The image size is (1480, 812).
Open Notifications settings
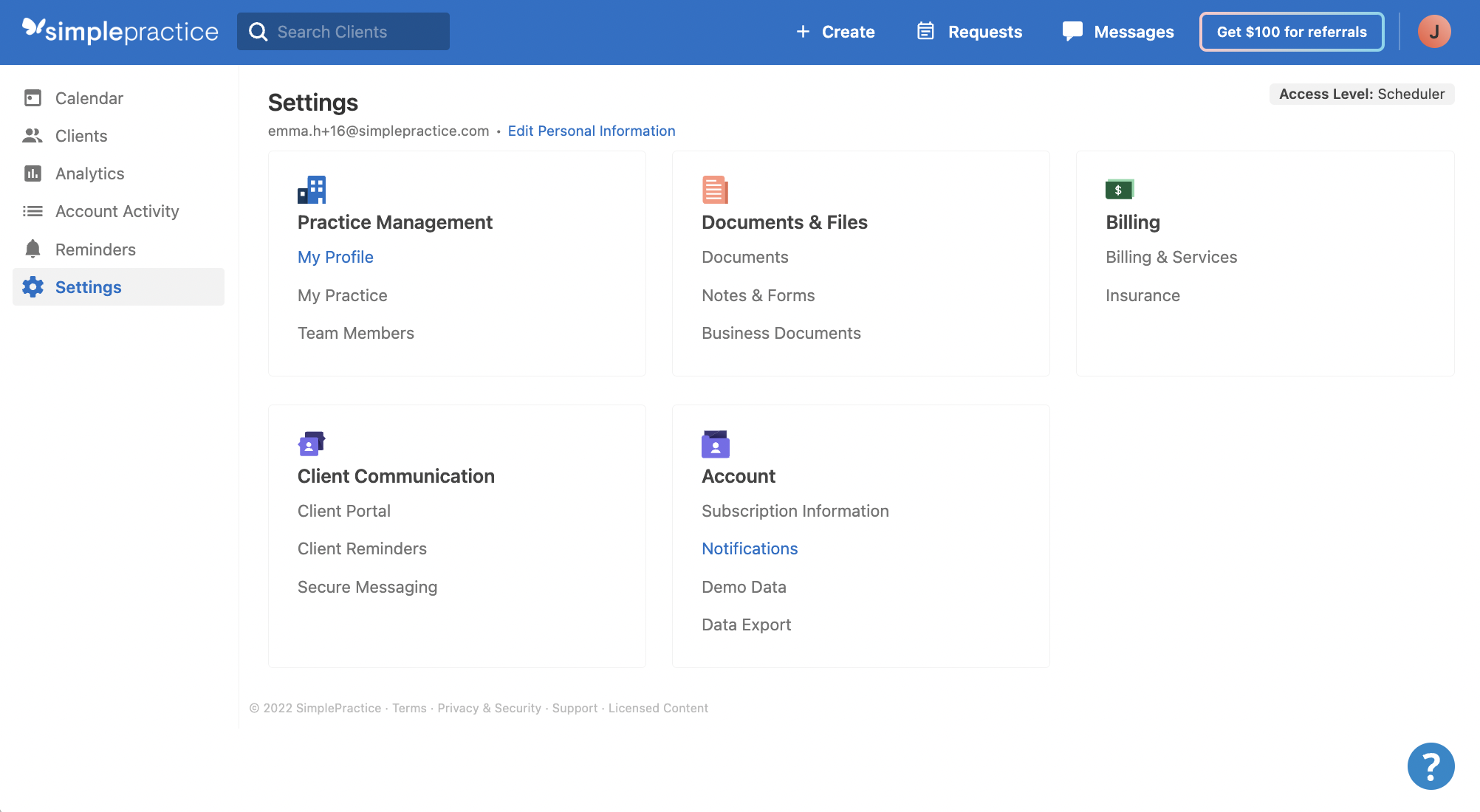750,548
